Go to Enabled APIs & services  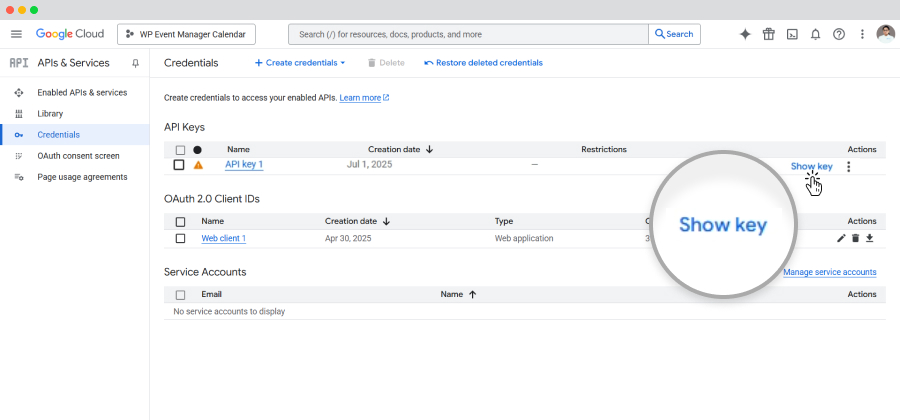tap(82, 92)
